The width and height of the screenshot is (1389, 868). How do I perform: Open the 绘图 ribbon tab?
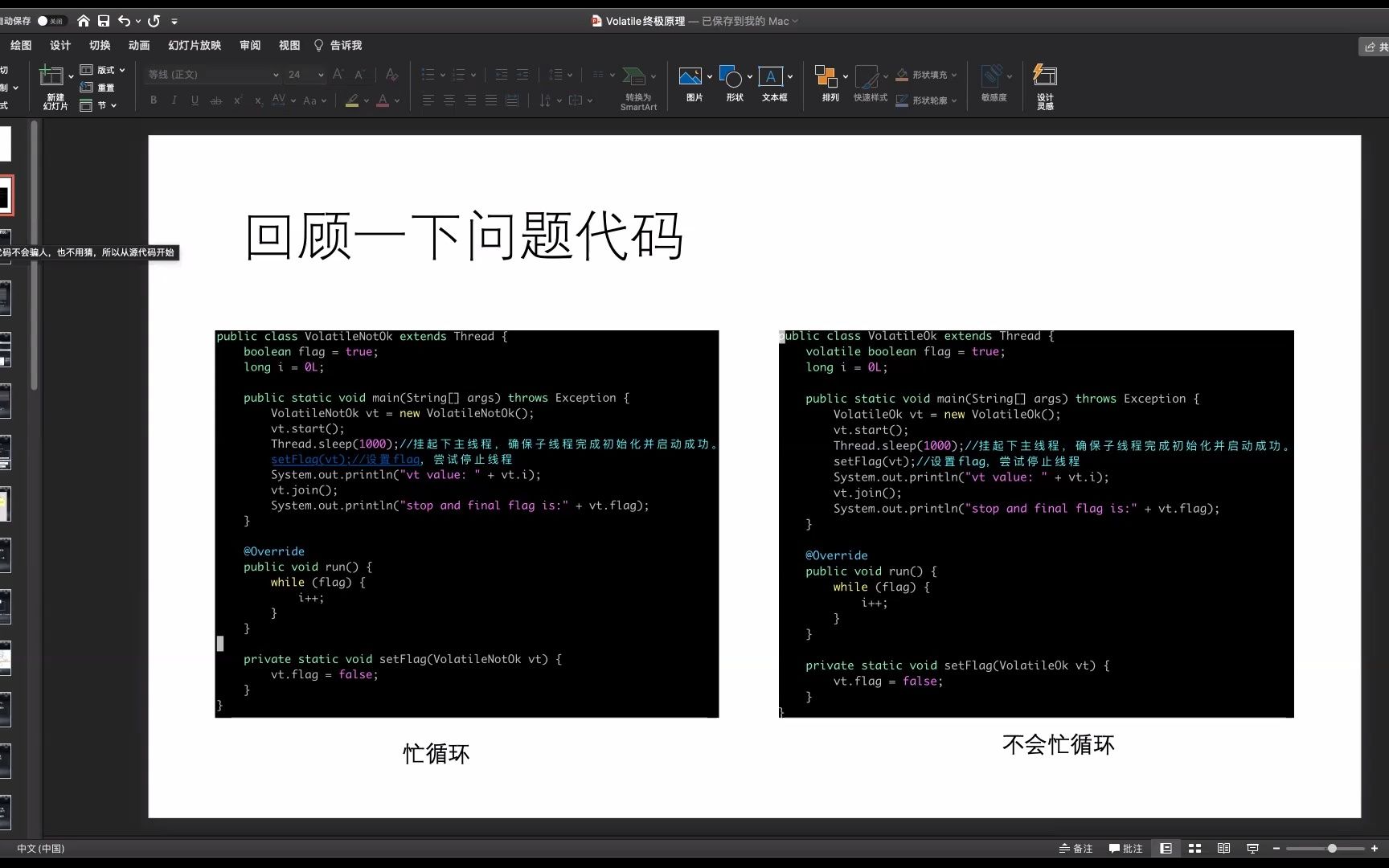pos(21,45)
